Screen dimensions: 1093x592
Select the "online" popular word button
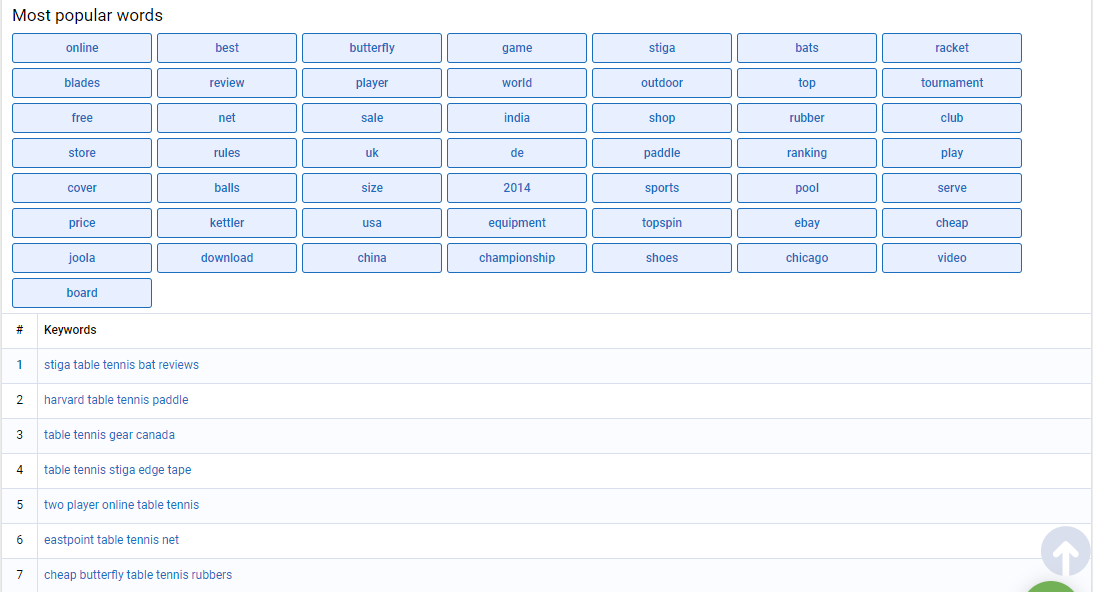(82, 48)
